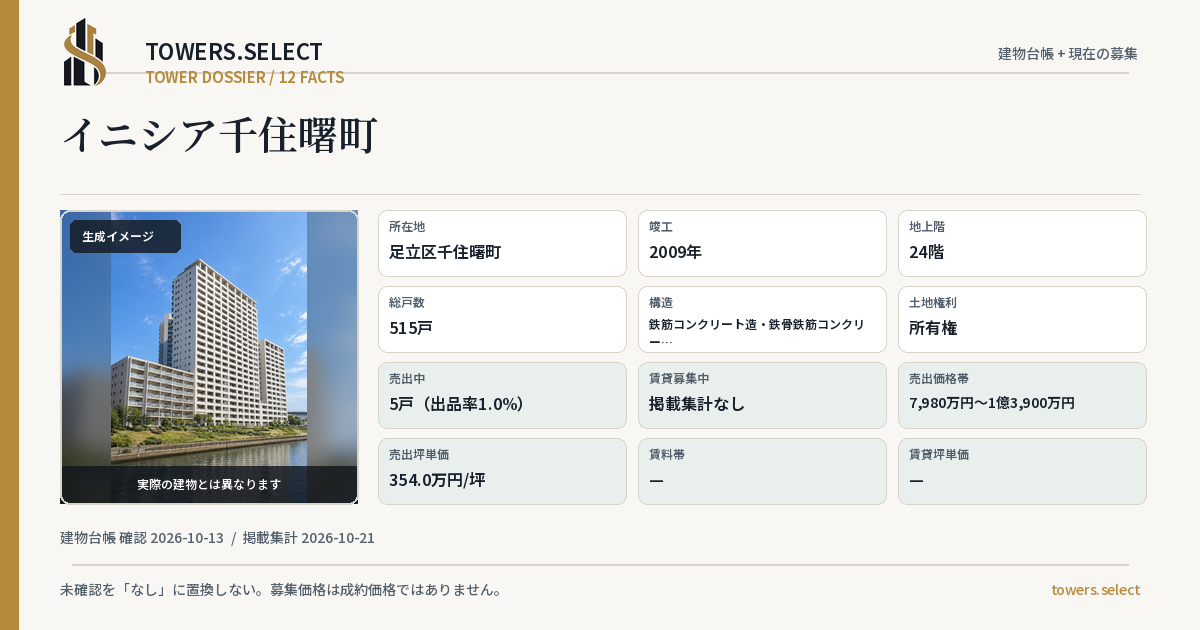Click the 地上階 24階 fact card
1200x630 pixels.
(1022, 243)
